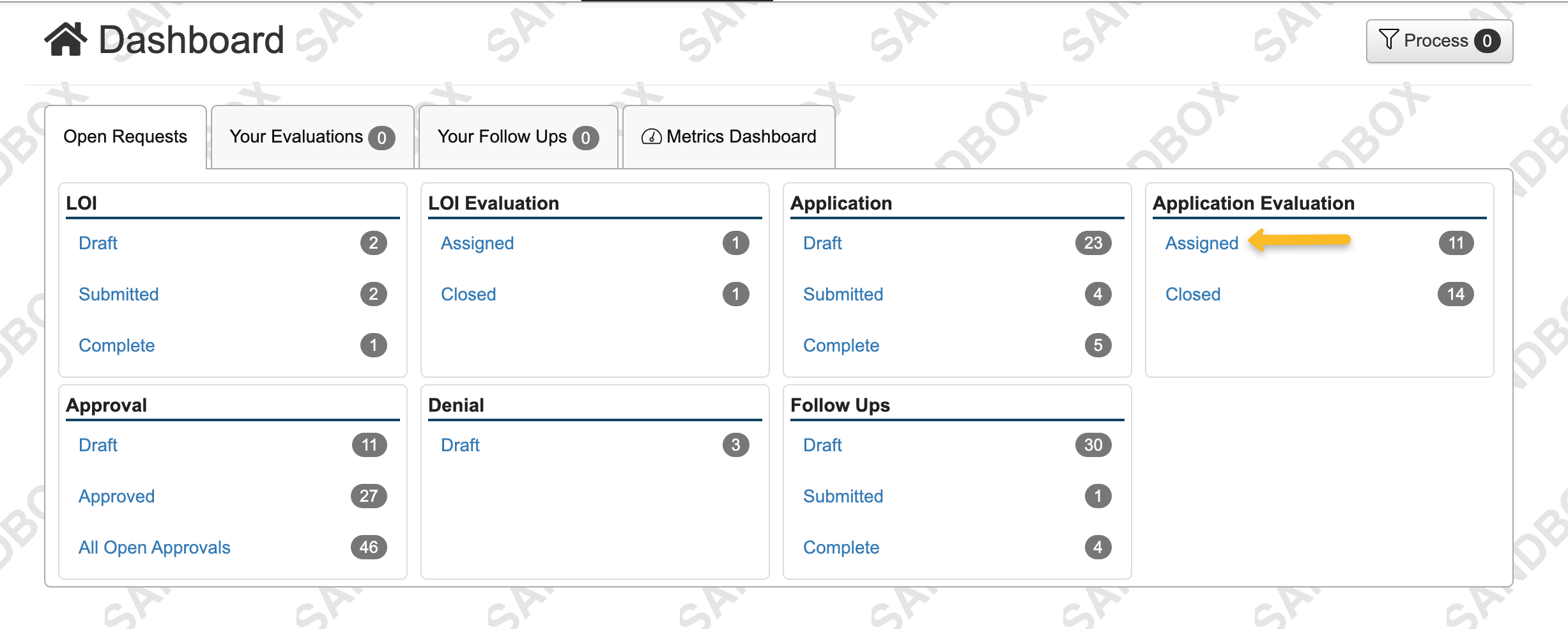Click the gauge icon on Metrics Dashboard tab
1568x629 pixels.
click(x=652, y=136)
